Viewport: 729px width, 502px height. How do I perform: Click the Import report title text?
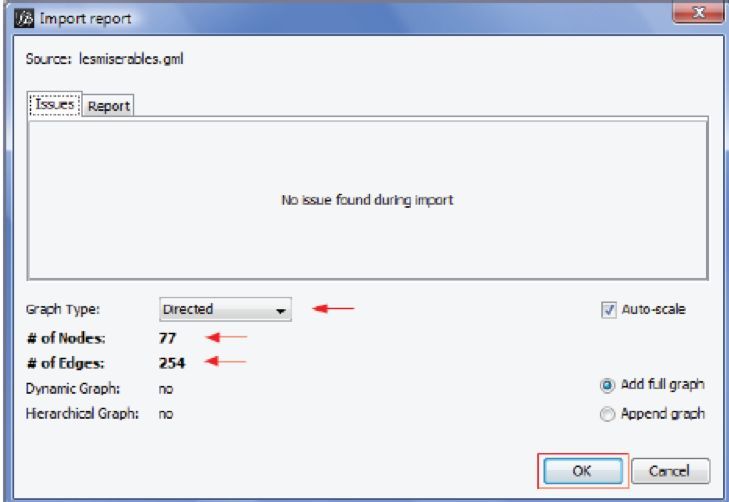point(85,19)
